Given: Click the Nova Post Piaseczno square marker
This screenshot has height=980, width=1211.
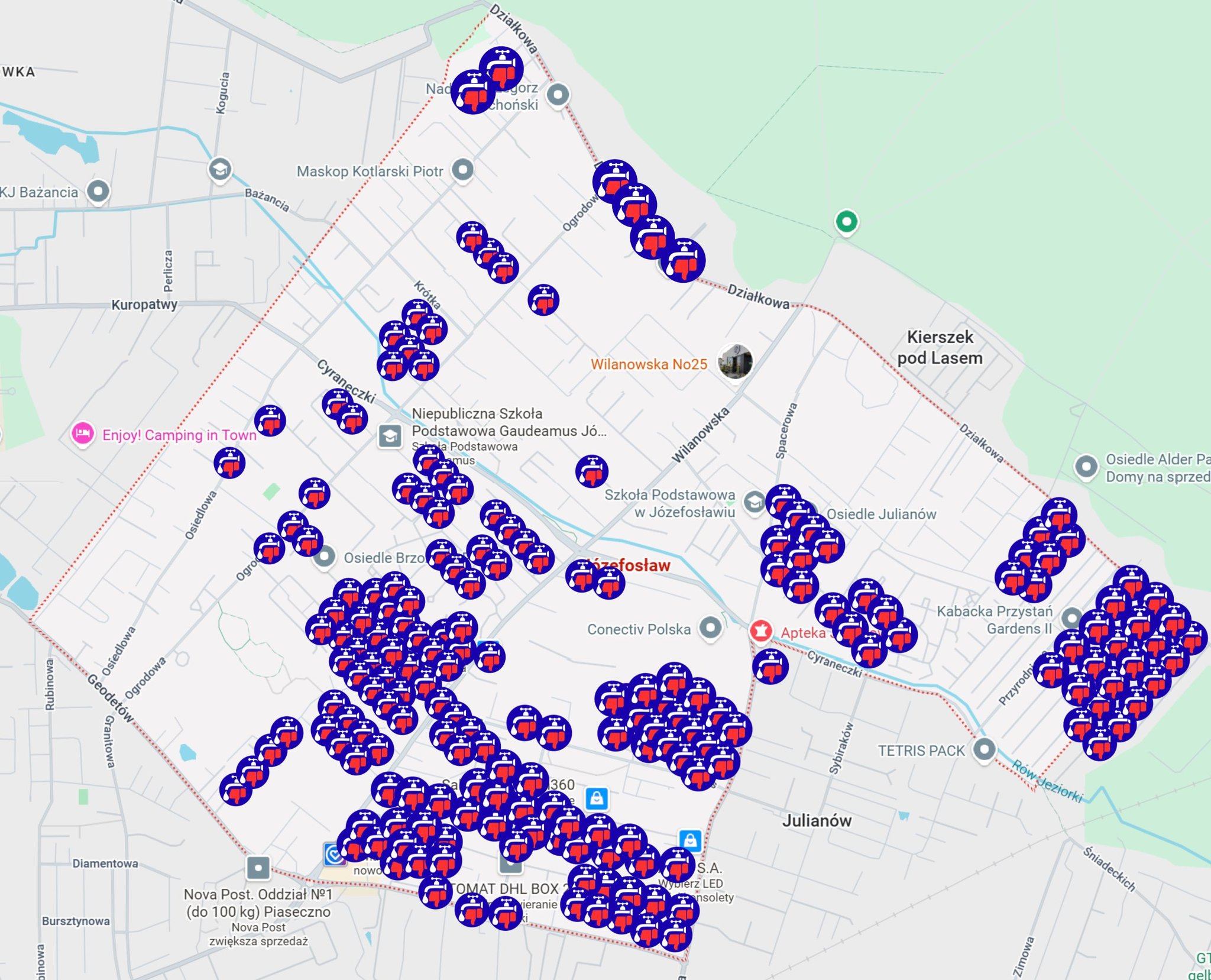Looking at the screenshot, I should pyautogui.click(x=258, y=868).
